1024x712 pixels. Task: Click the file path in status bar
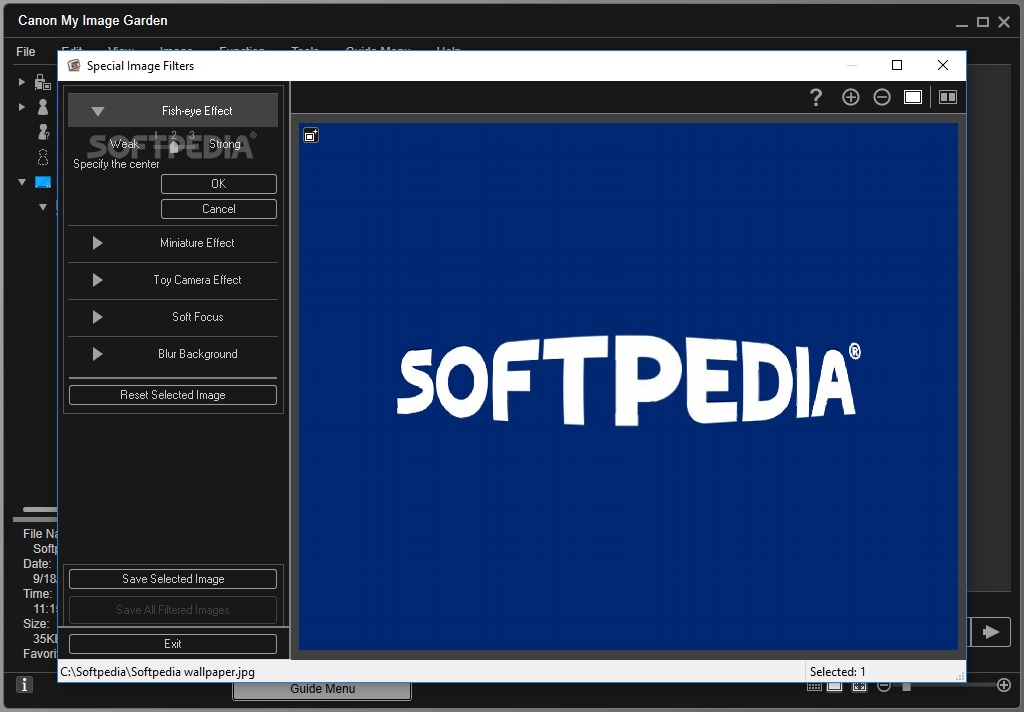point(157,672)
